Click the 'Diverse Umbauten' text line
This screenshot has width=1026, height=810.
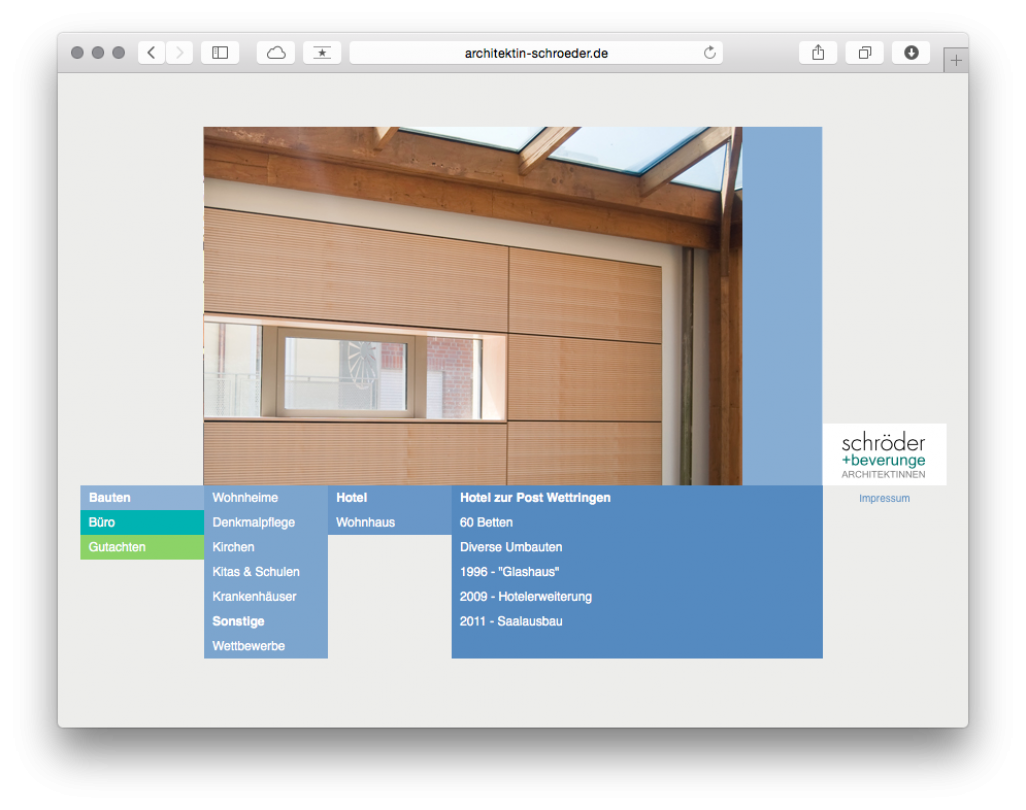tap(511, 547)
